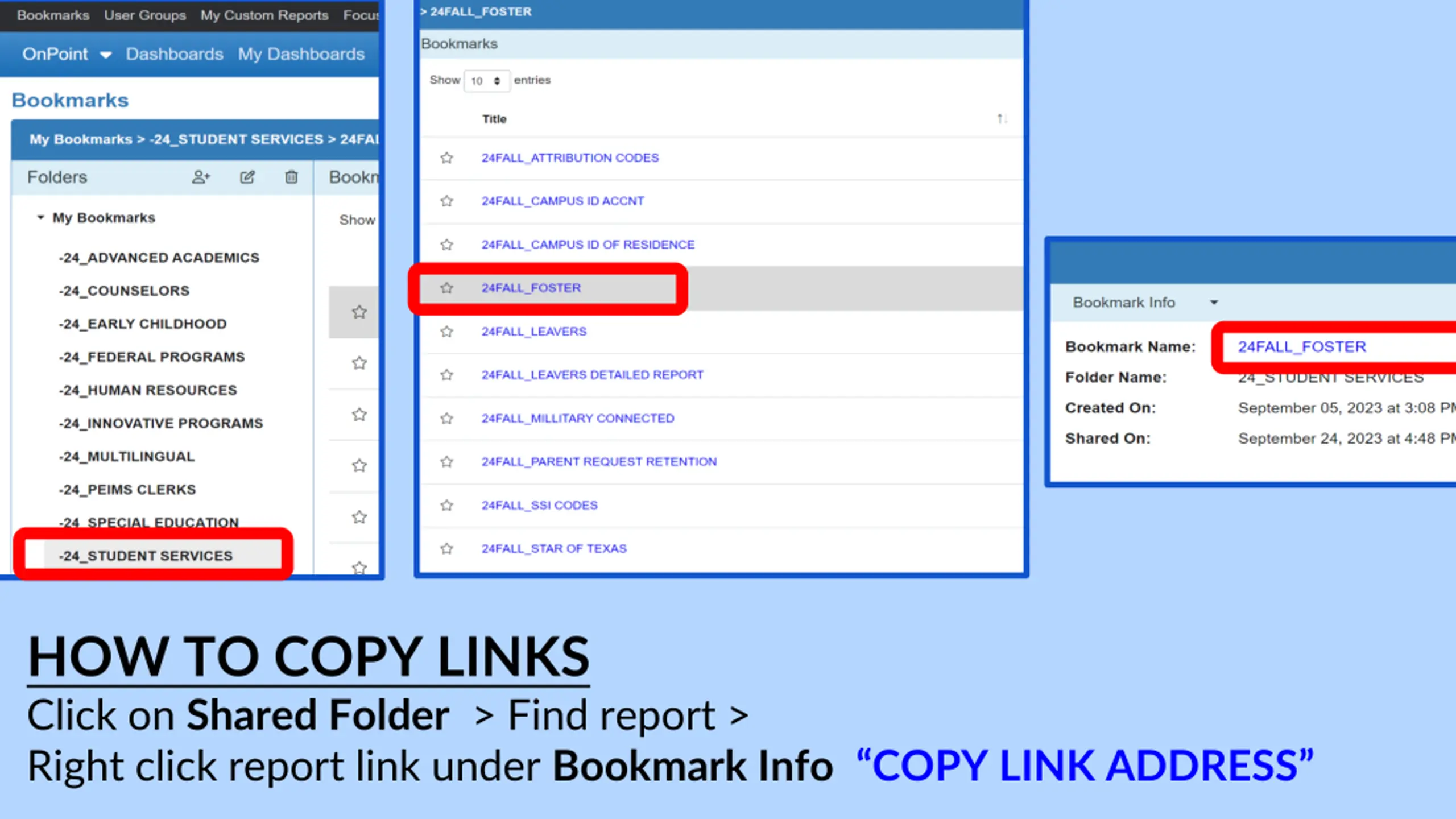
Task: Open the 24FALL_MILLITARY CONNECTED link
Action: pos(578,419)
